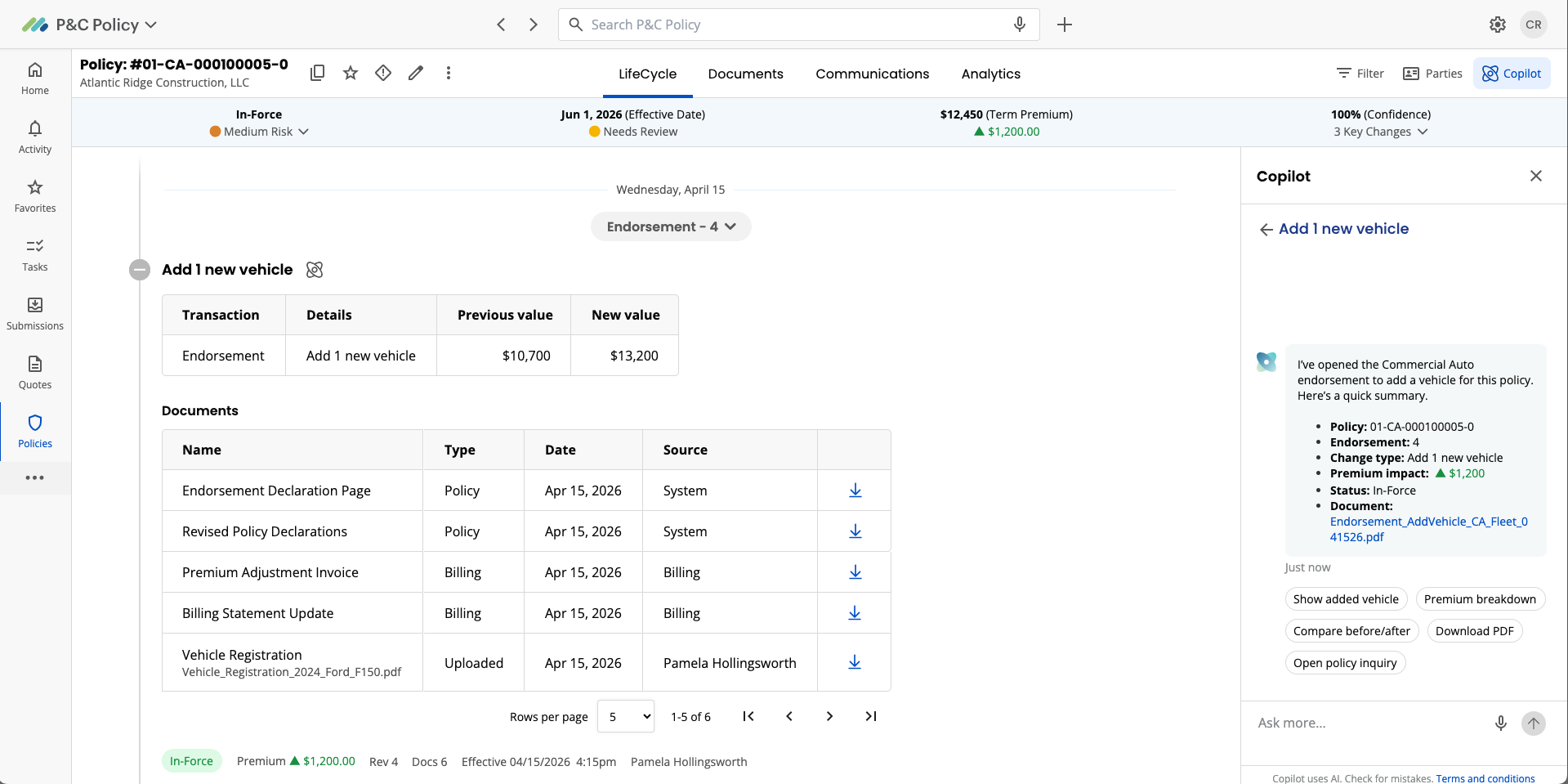Viewport: 1568px width, 784px height.
Task: Open the Home sidebar icon
Action: tap(35, 78)
